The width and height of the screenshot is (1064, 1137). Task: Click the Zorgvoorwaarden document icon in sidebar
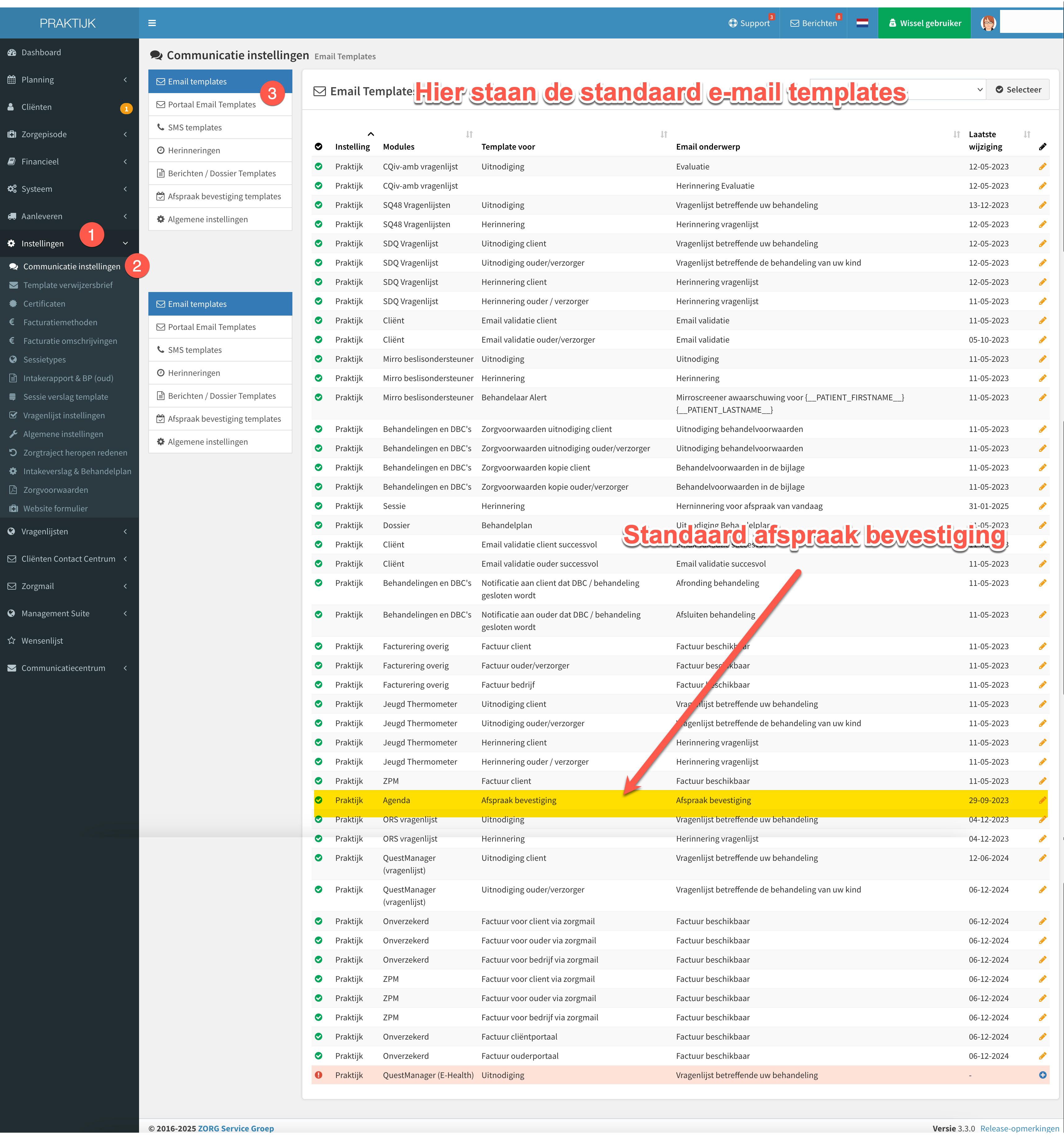point(13,490)
